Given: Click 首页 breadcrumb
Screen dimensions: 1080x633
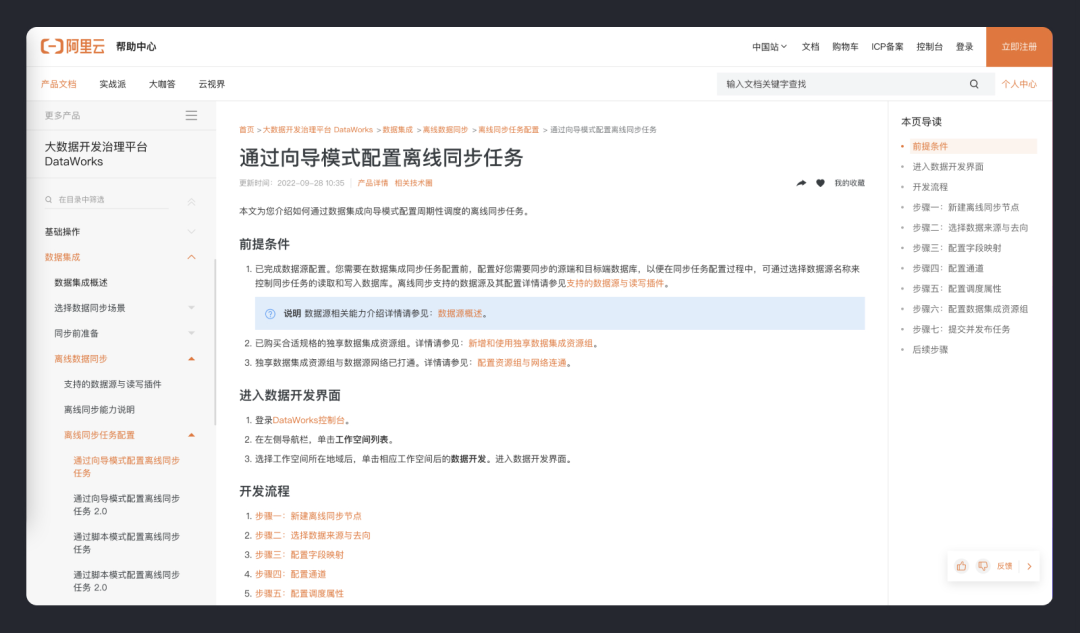Looking at the screenshot, I should [x=247, y=129].
